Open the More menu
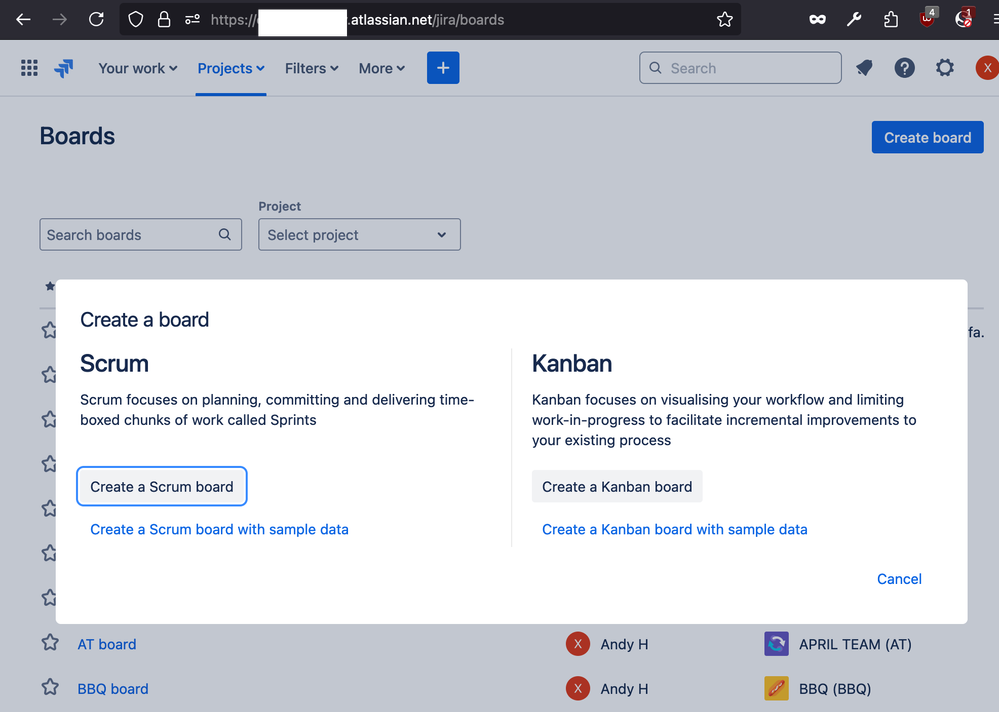999x712 pixels. click(382, 68)
